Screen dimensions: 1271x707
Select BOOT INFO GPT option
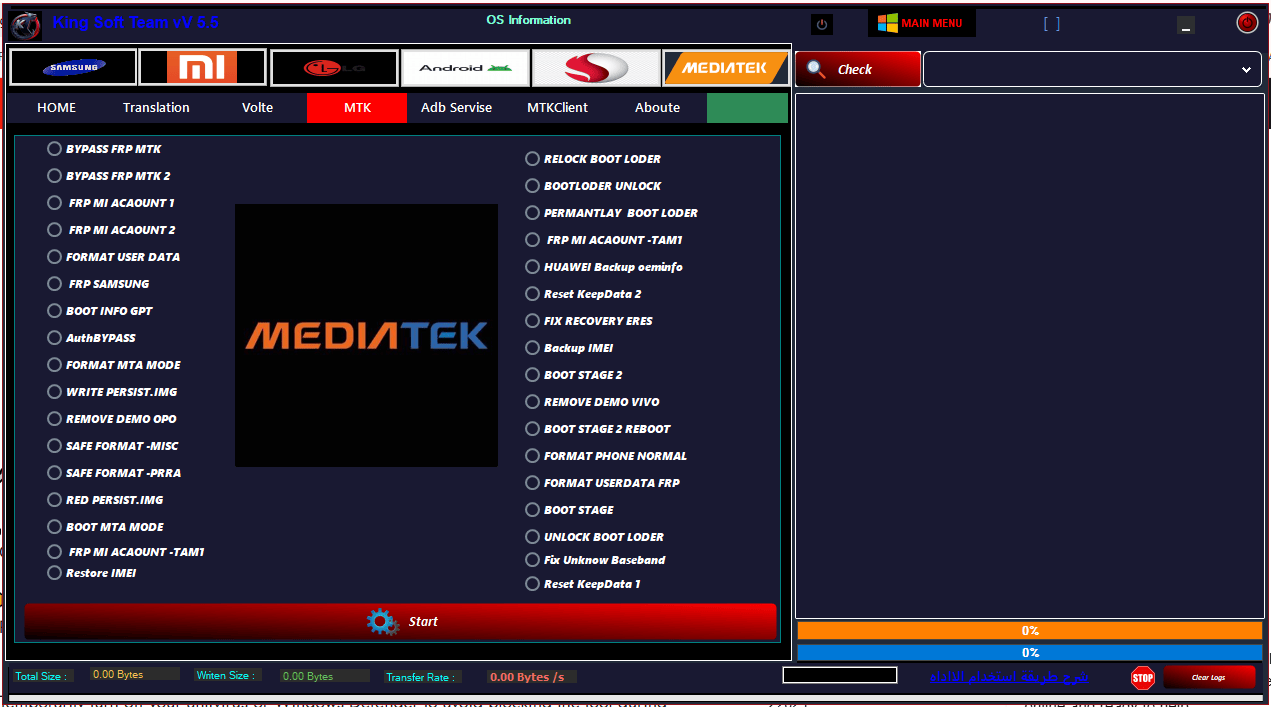pos(100,311)
